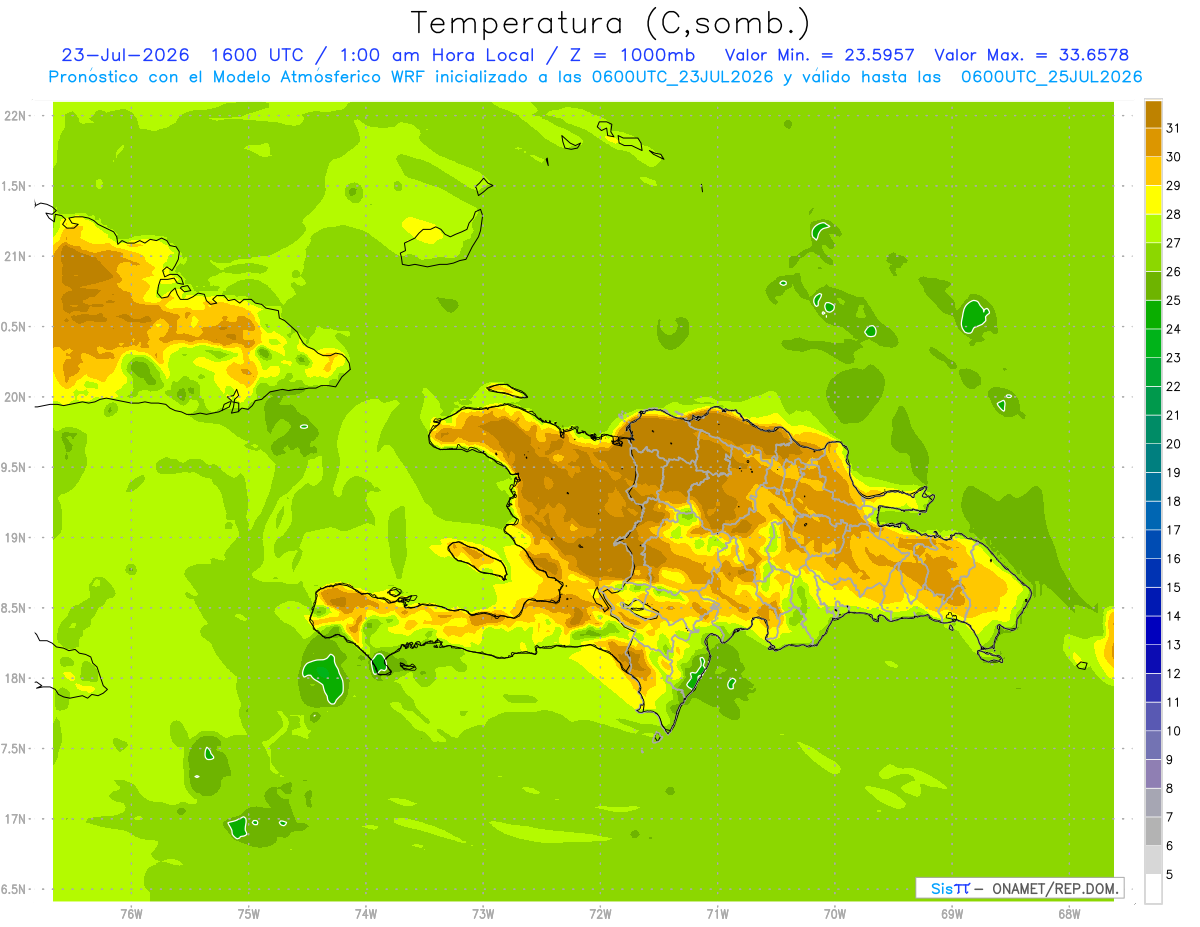Click the green legend swatch between 26 and 27
Image resolution: width=1200 pixels, height=927 pixels.
point(1153,257)
